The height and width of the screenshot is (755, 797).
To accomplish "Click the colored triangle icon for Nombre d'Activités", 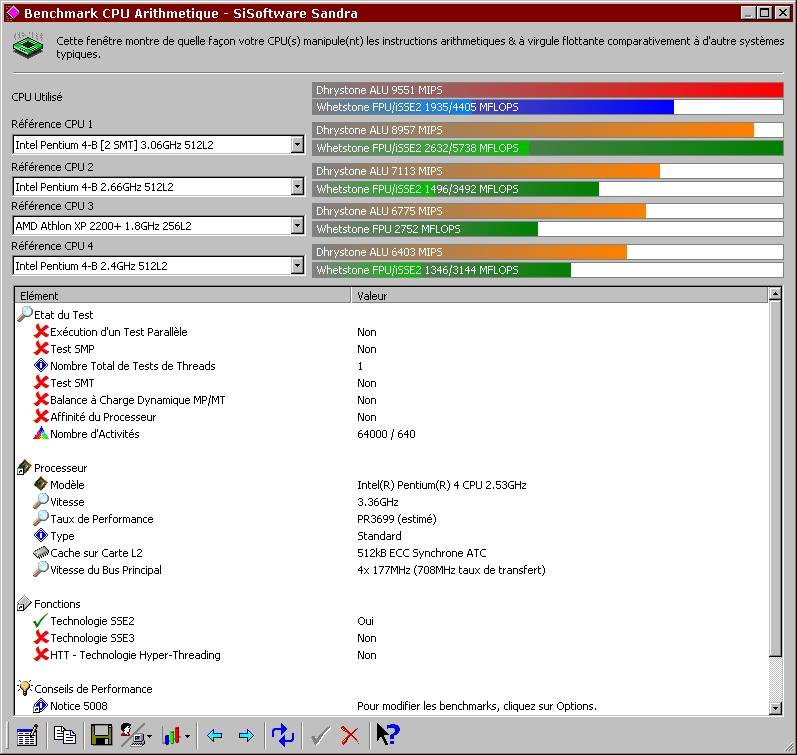I will (x=41, y=433).
